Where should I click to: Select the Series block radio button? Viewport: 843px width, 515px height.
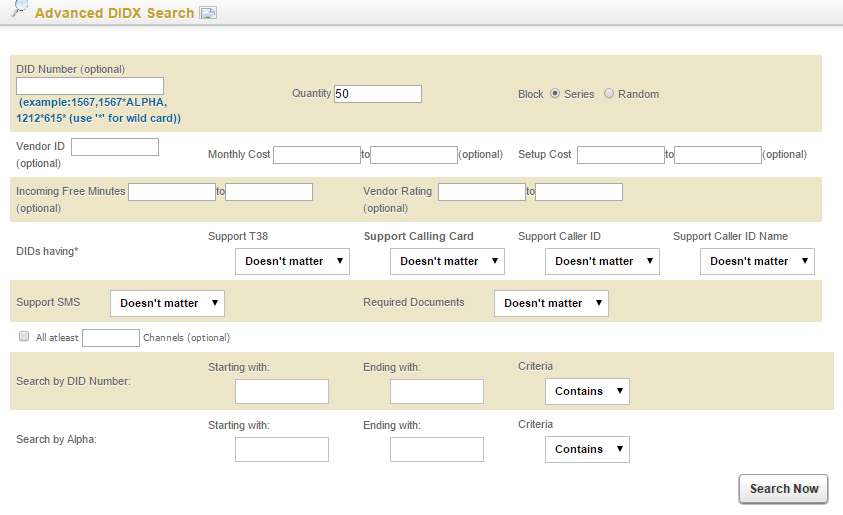[x=555, y=94]
